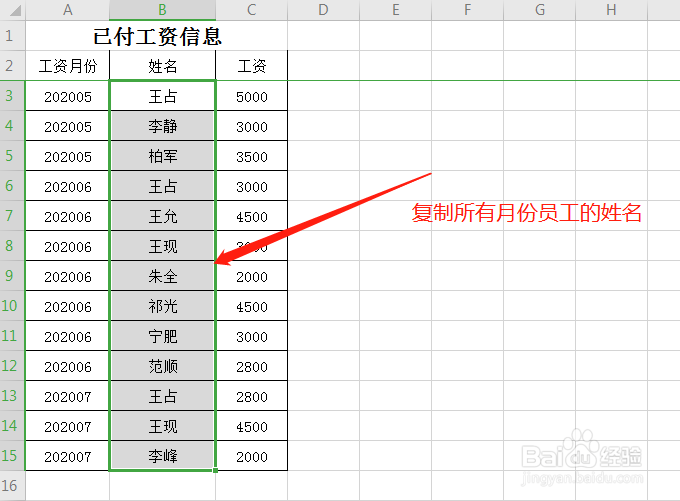Select column A header
The width and height of the screenshot is (680, 501).
click(x=67, y=10)
